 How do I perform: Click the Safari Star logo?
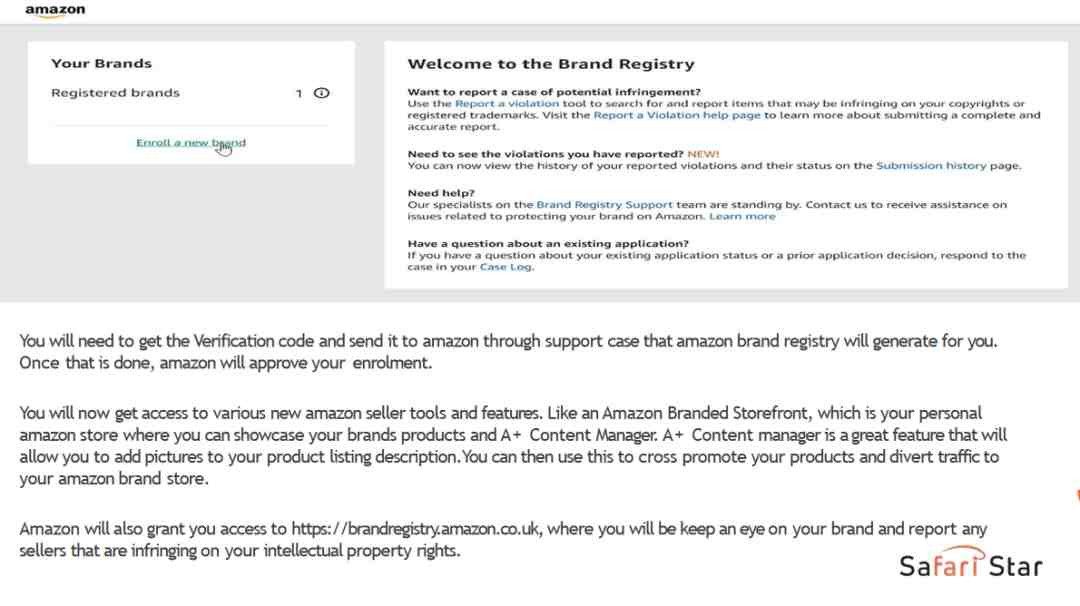point(970,563)
